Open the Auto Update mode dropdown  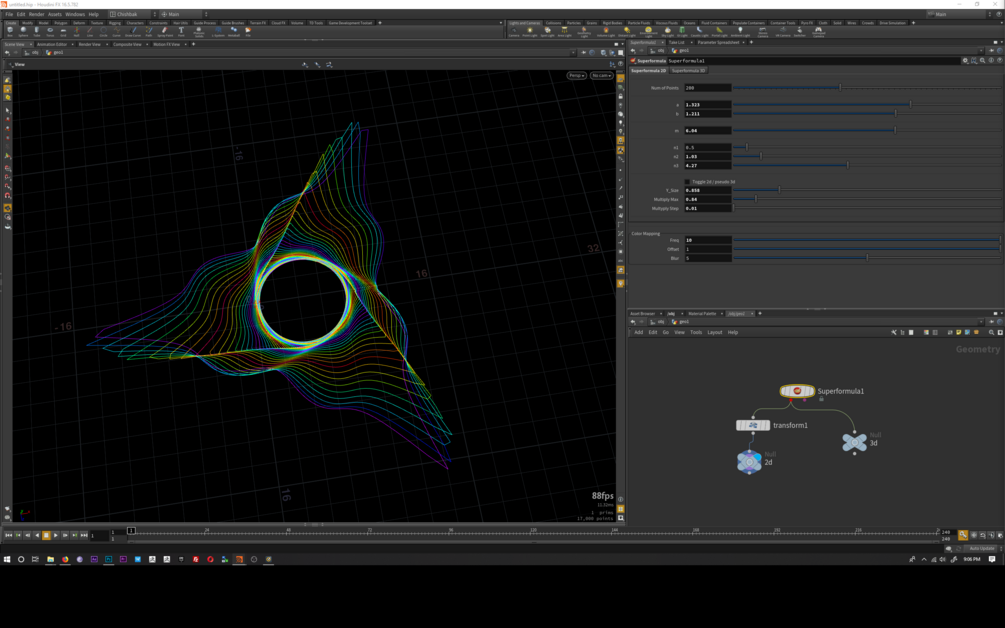click(982, 549)
